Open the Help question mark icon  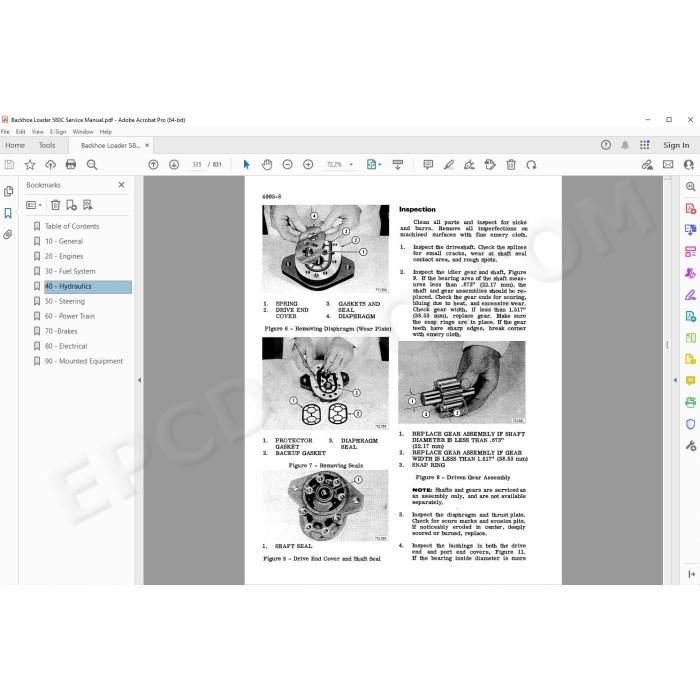coord(606,145)
